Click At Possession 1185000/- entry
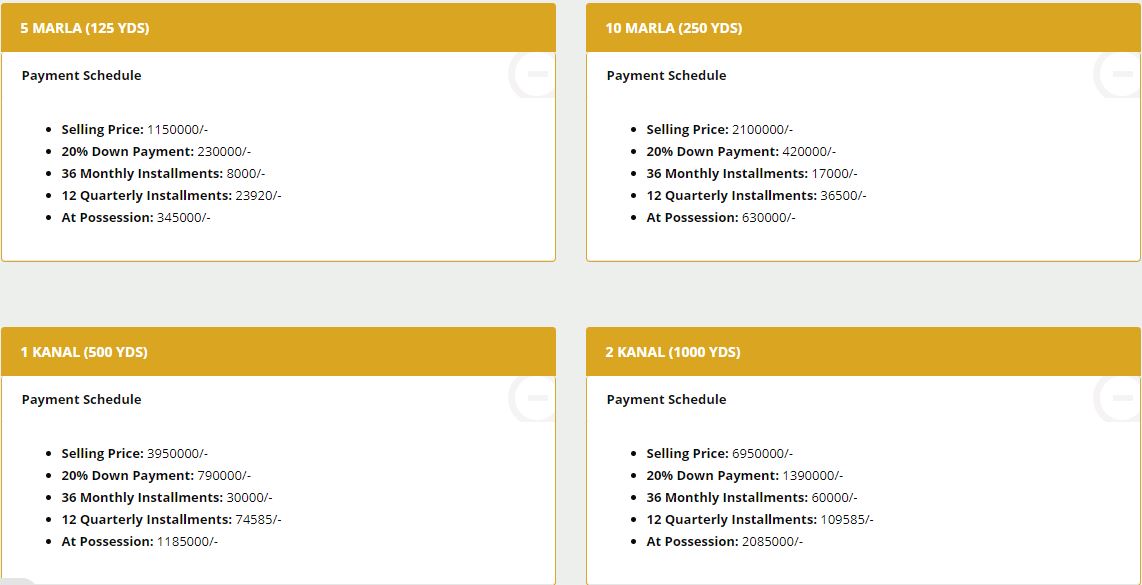 click(x=140, y=542)
